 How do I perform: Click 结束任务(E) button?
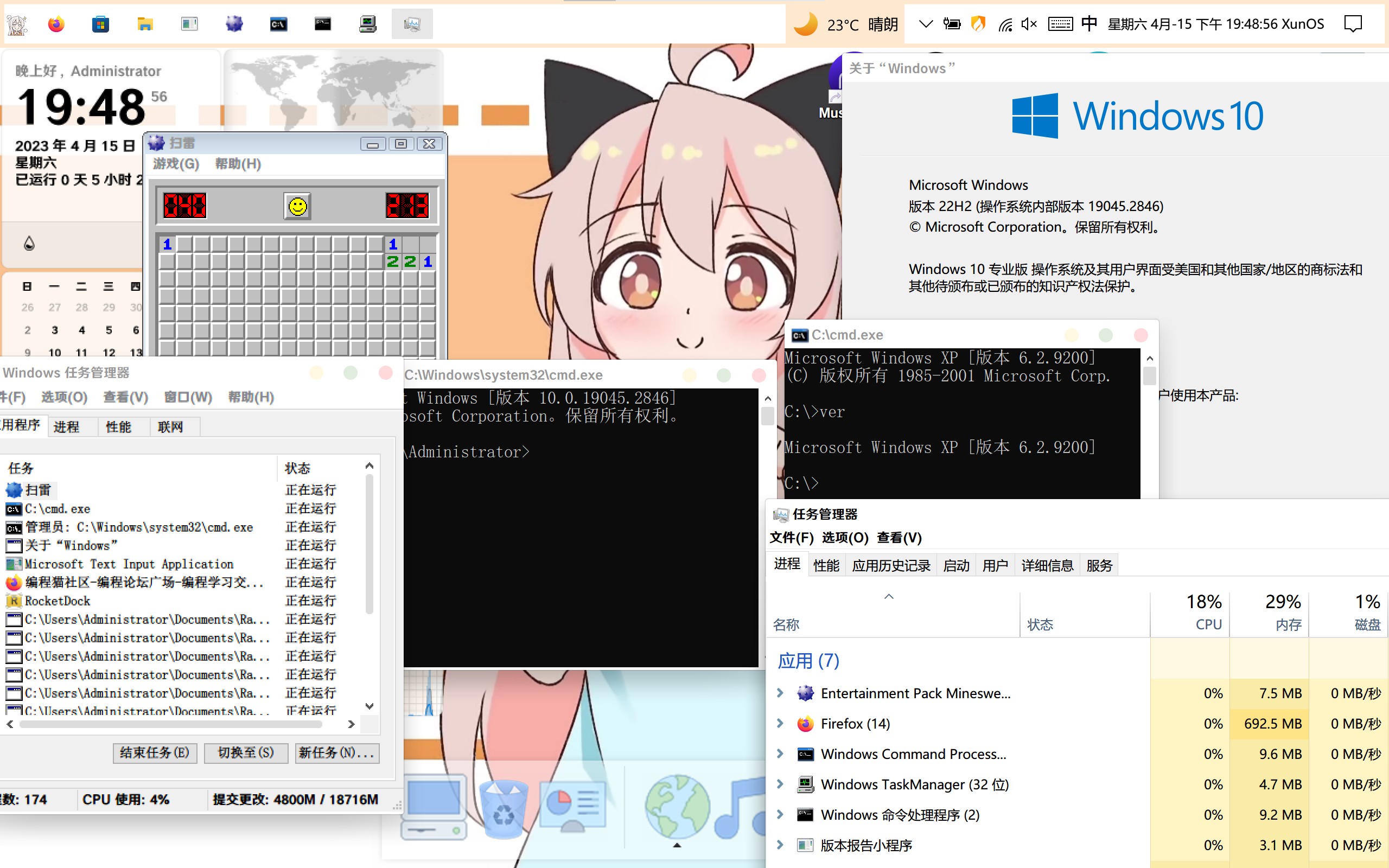[x=155, y=752]
